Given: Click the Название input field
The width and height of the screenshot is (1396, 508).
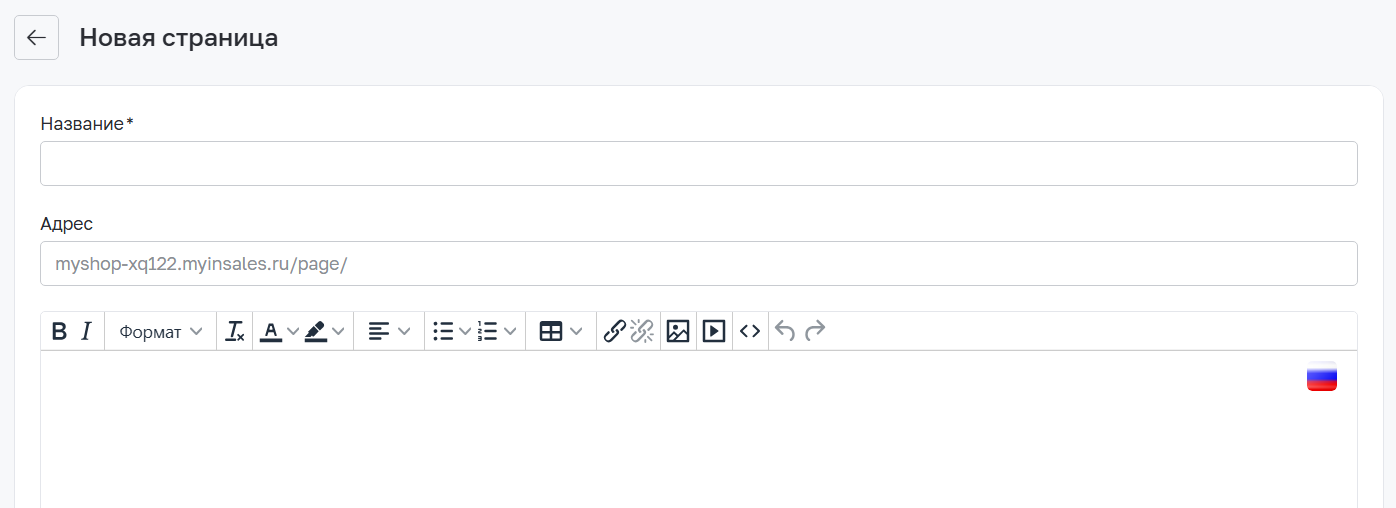Looking at the screenshot, I should (x=698, y=163).
